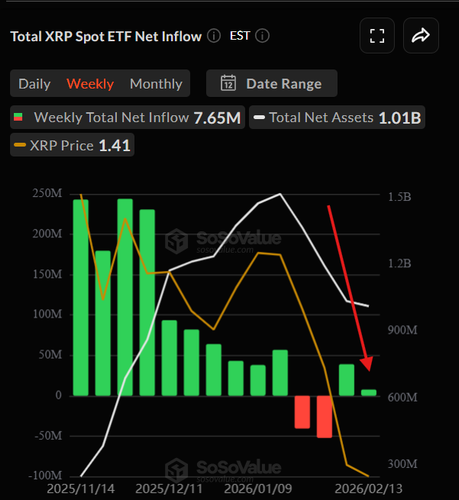This screenshot has width=459, height=500.
Task: Toggle the Total Net Assets series
Action: (337, 117)
